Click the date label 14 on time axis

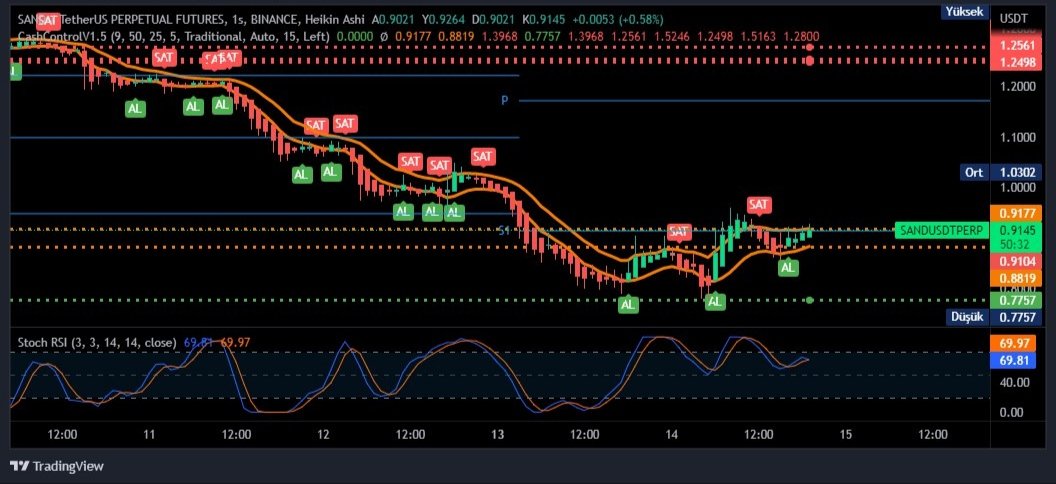click(671, 434)
